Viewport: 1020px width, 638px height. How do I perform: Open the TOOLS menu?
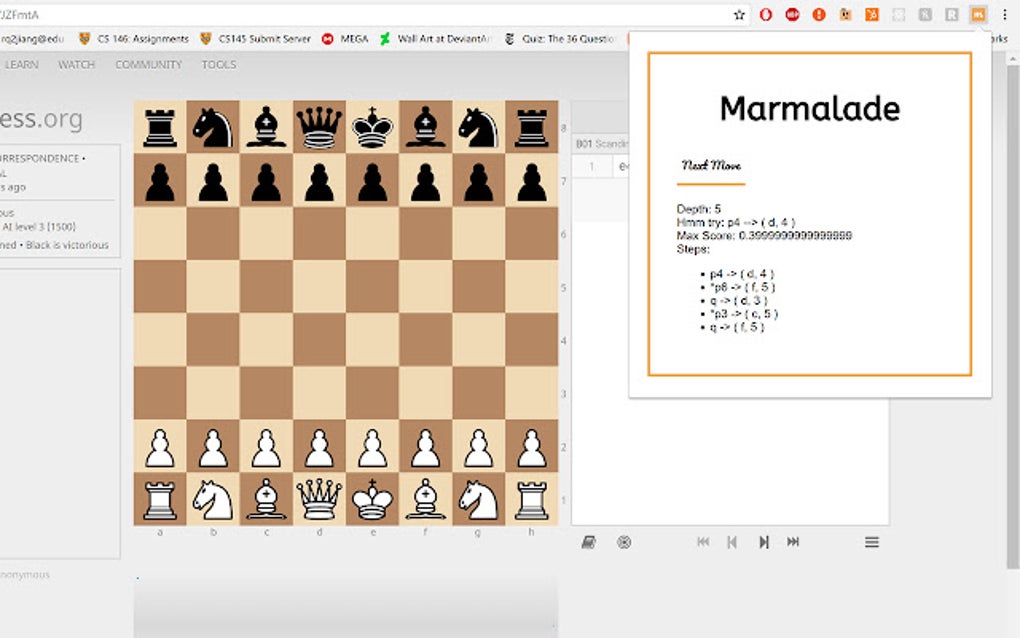tap(218, 63)
